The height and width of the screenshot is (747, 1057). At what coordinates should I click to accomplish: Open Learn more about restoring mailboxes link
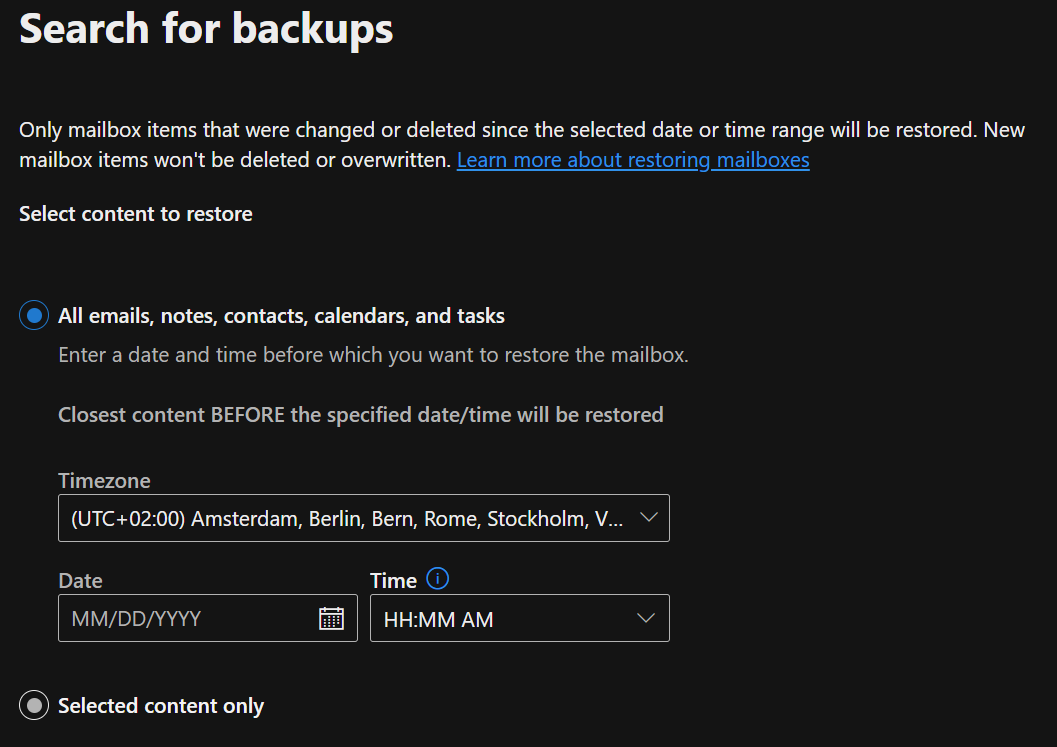click(633, 160)
